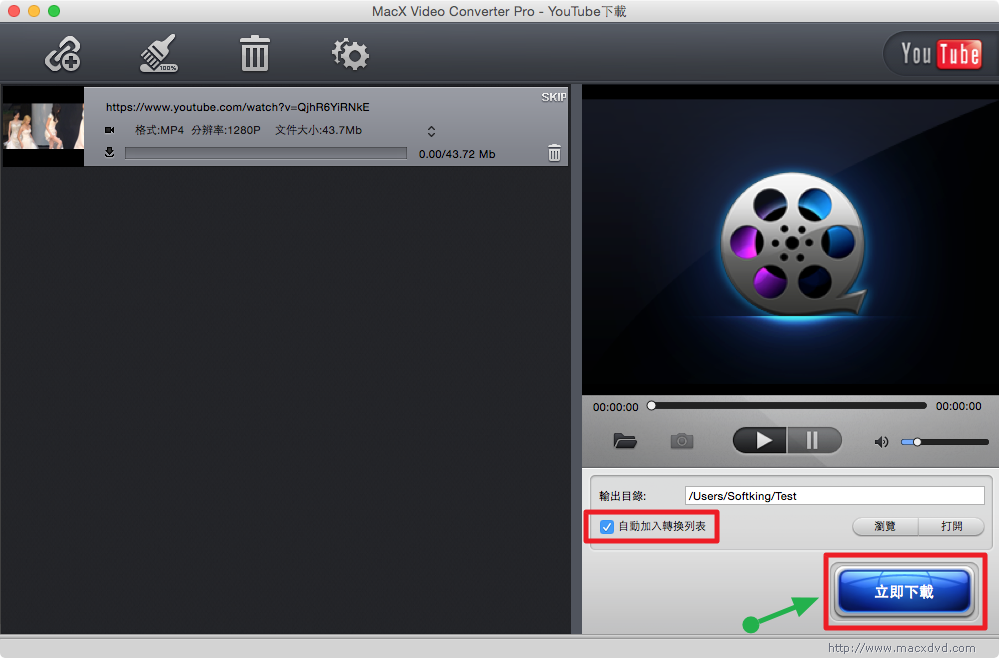Viewport: 999px width, 658px height.
Task: Click the YouTube logo button
Action: click(x=940, y=54)
